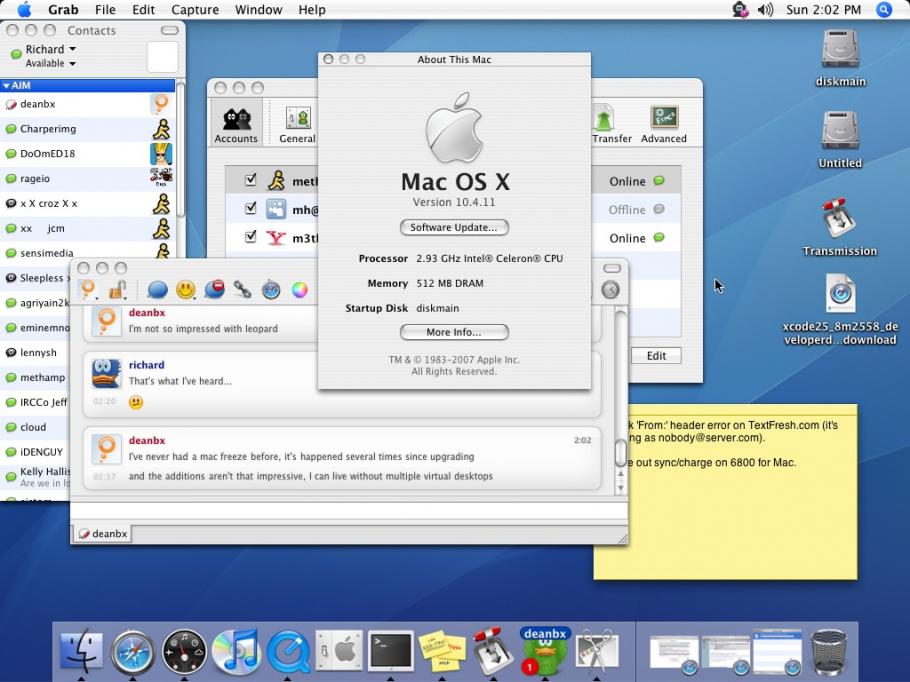910x682 pixels.
Task: Uncheck the Yahoo m3t account checkbox
Action: point(250,236)
